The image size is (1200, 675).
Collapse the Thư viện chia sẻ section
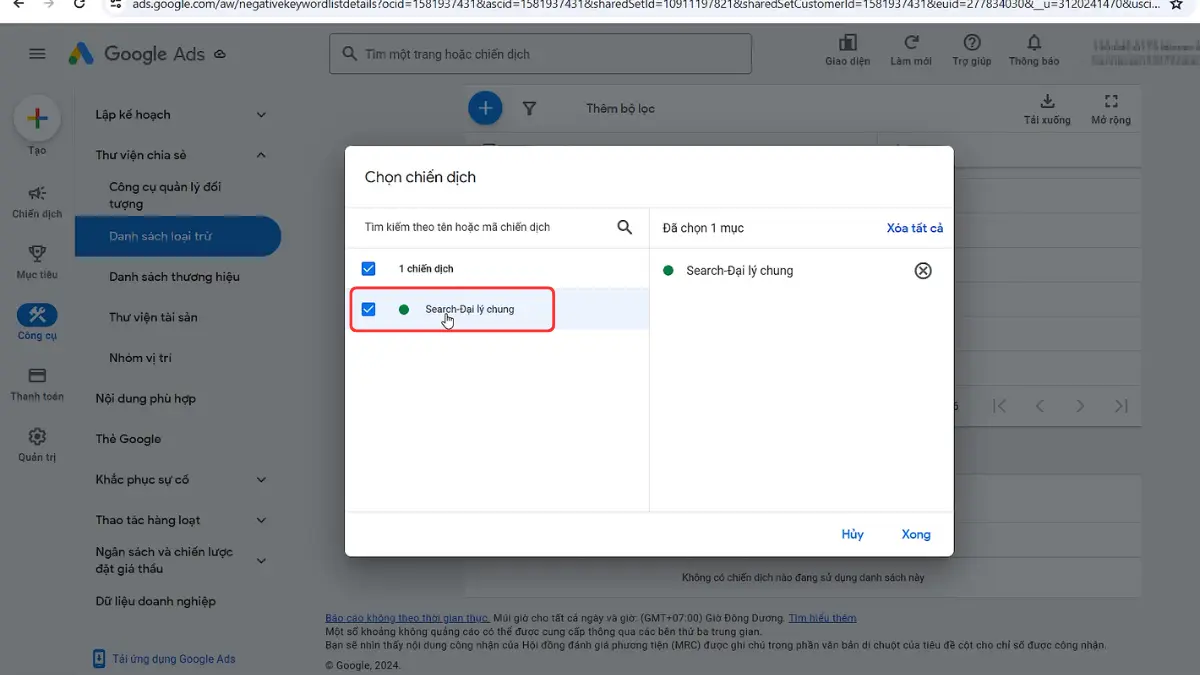261,155
